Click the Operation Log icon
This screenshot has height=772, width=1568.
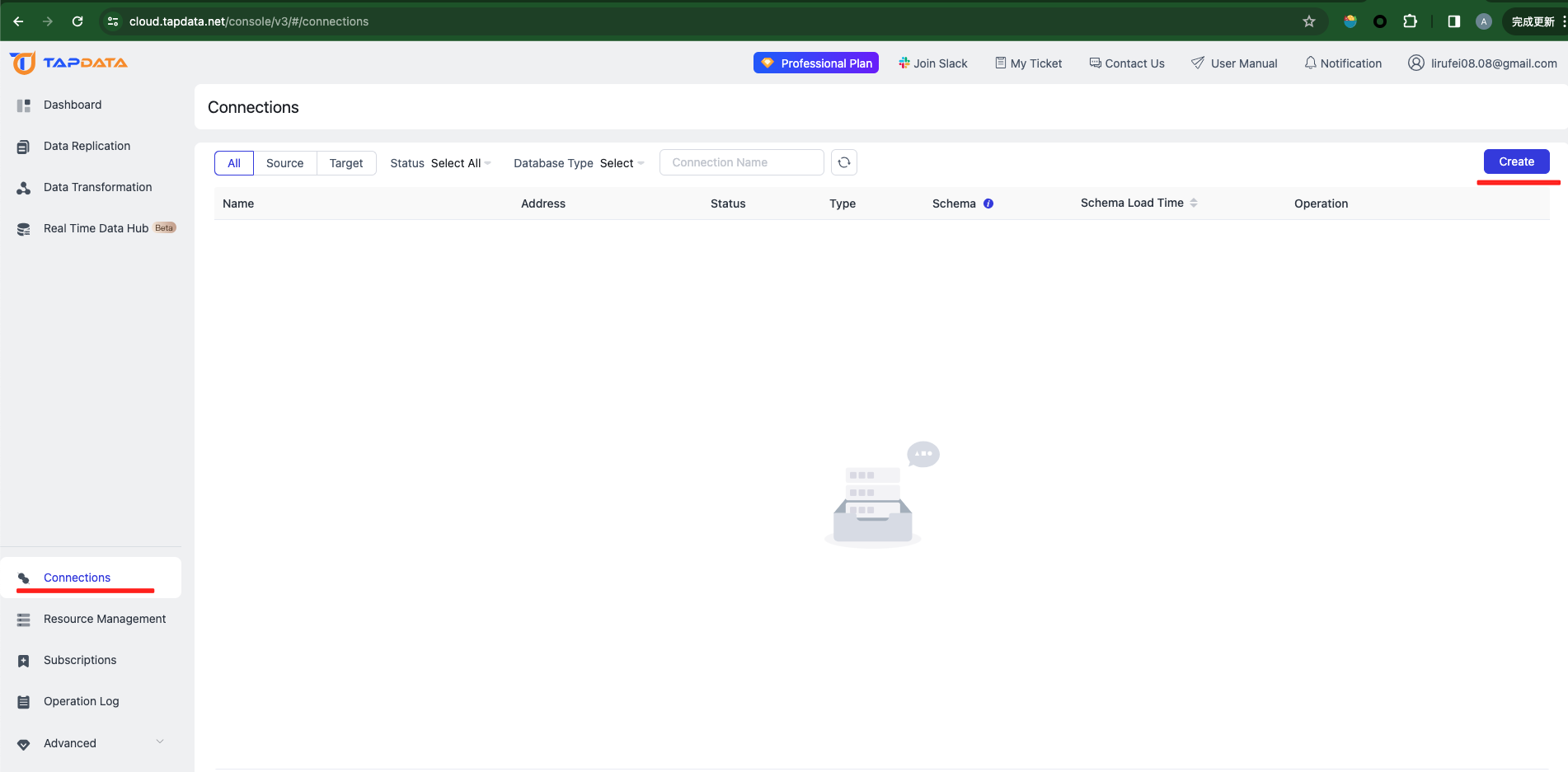(24, 702)
